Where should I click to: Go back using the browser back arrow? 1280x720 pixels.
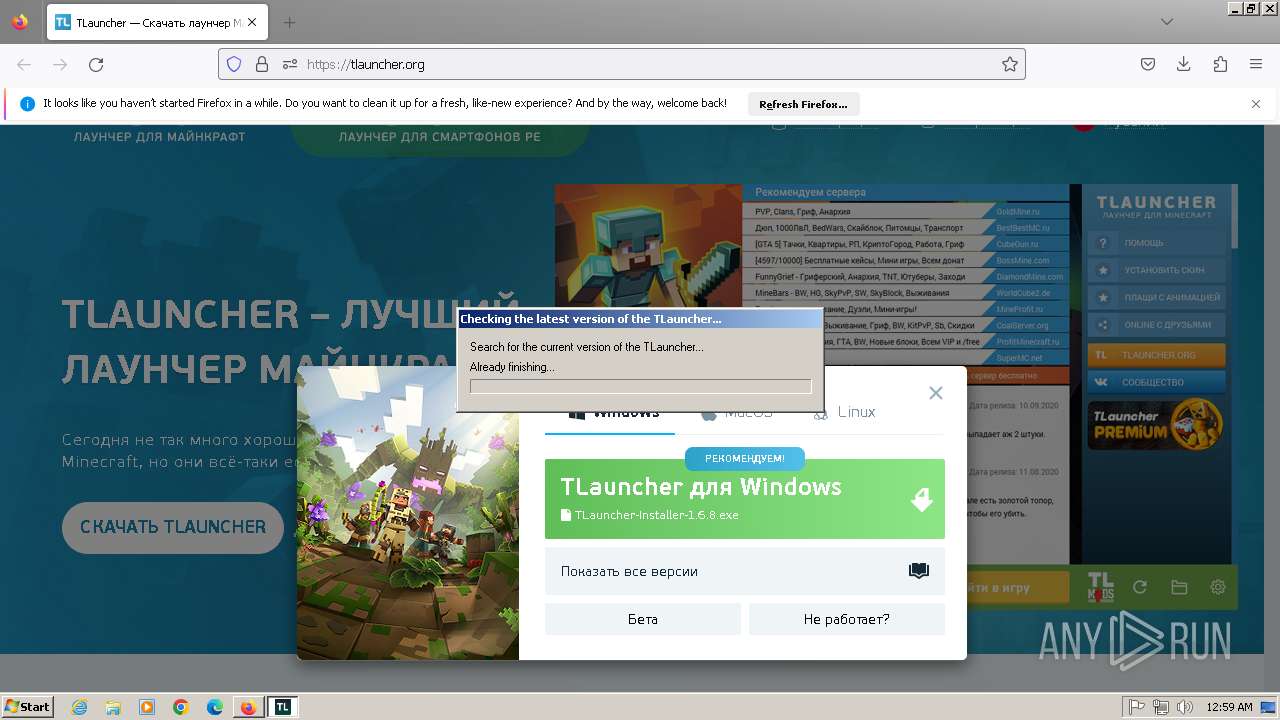(24, 64)
